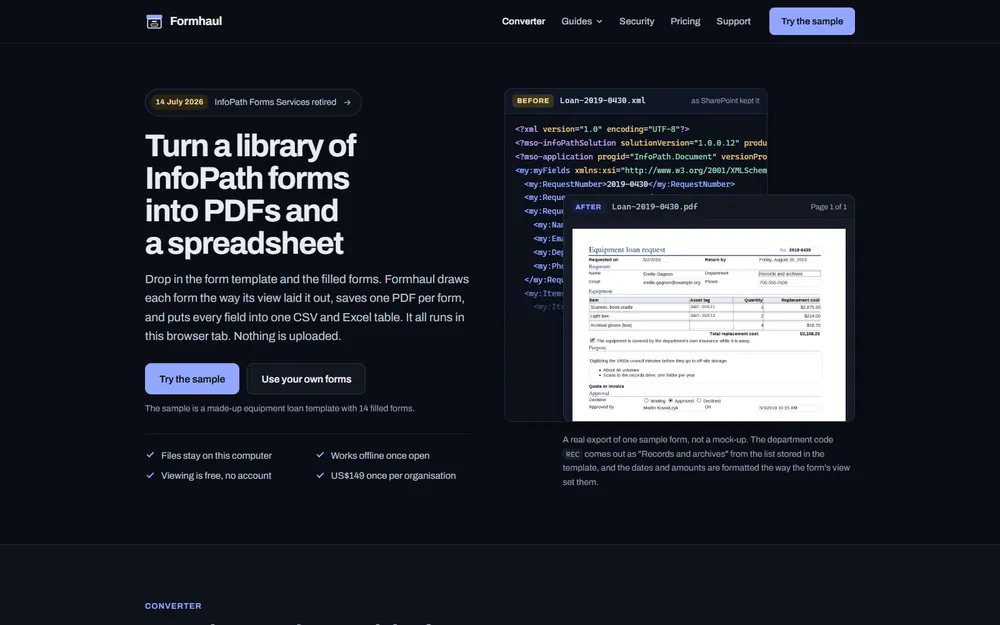Click the header Try the sample button

coord(811,21)
